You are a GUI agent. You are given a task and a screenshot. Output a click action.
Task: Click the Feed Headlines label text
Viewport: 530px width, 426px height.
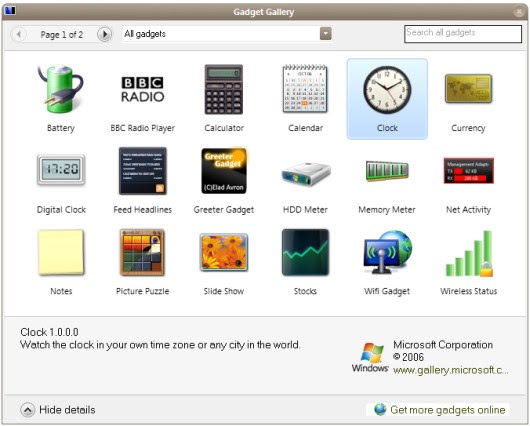pos(143,210)
